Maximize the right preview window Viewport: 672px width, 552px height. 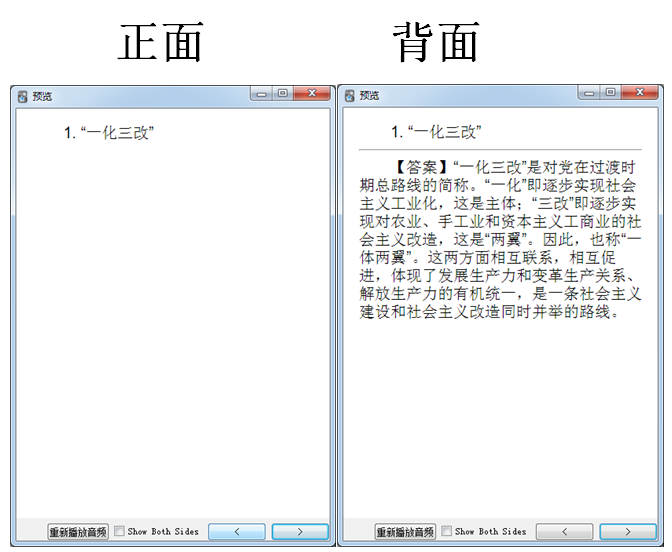pos(610,93)
